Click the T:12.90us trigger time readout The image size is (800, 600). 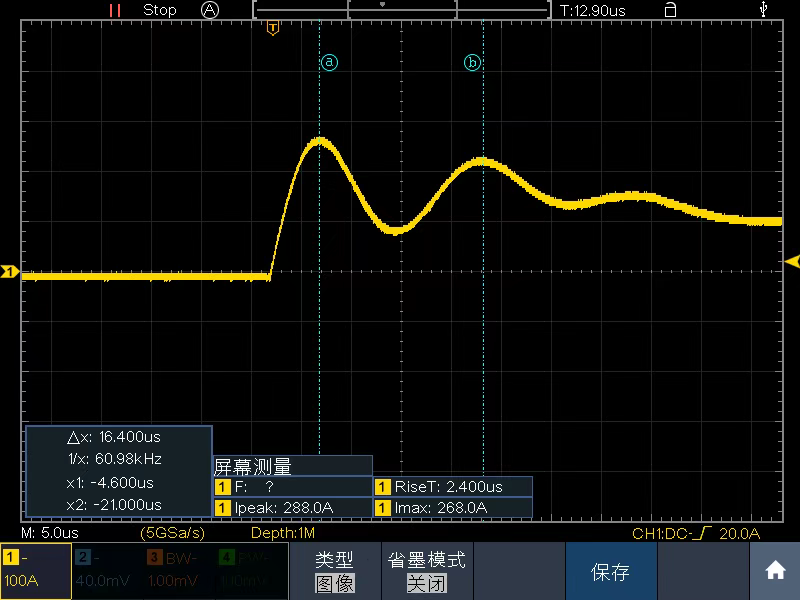592,11
